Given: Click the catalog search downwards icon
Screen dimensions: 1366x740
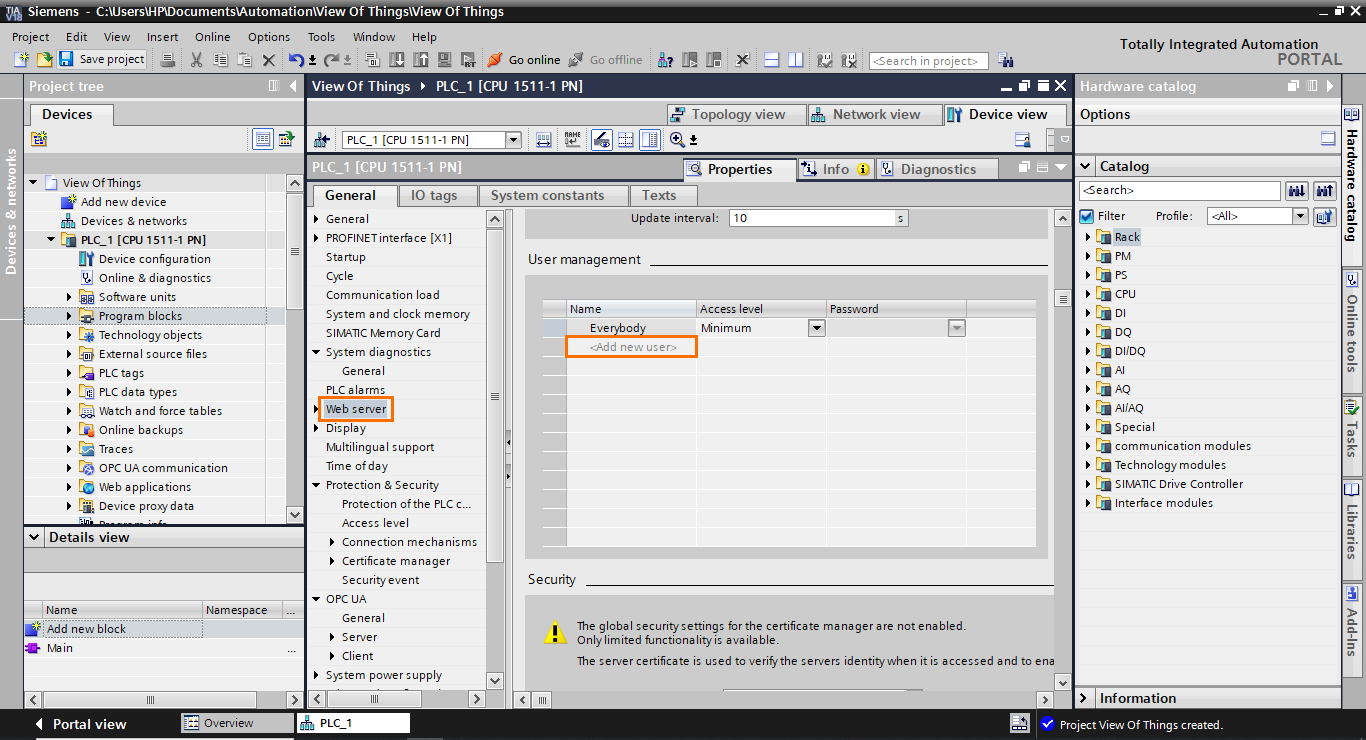Looking at the screenshot, I should coord(1297,190).
